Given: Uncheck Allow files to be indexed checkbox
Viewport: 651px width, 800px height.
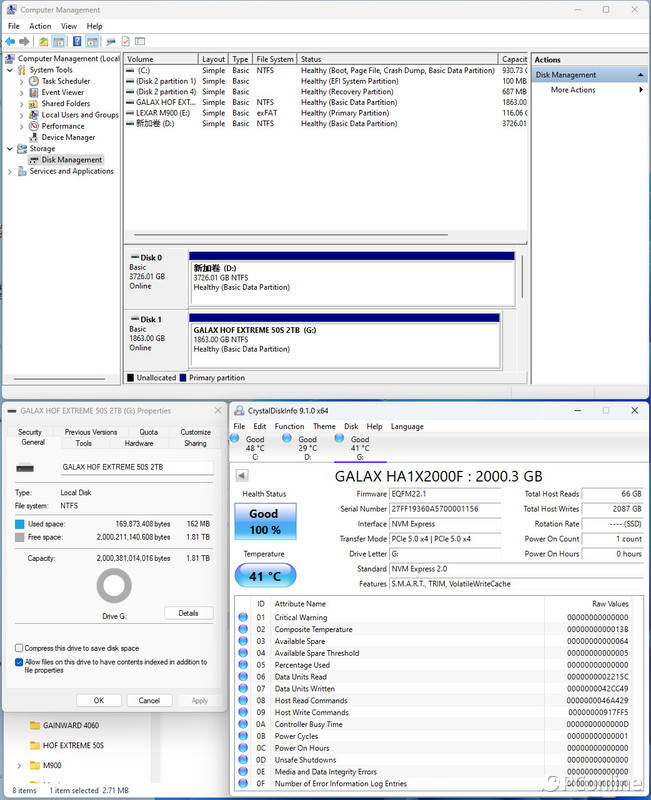Looking at the screenshot, I should (x=19, y=662).
